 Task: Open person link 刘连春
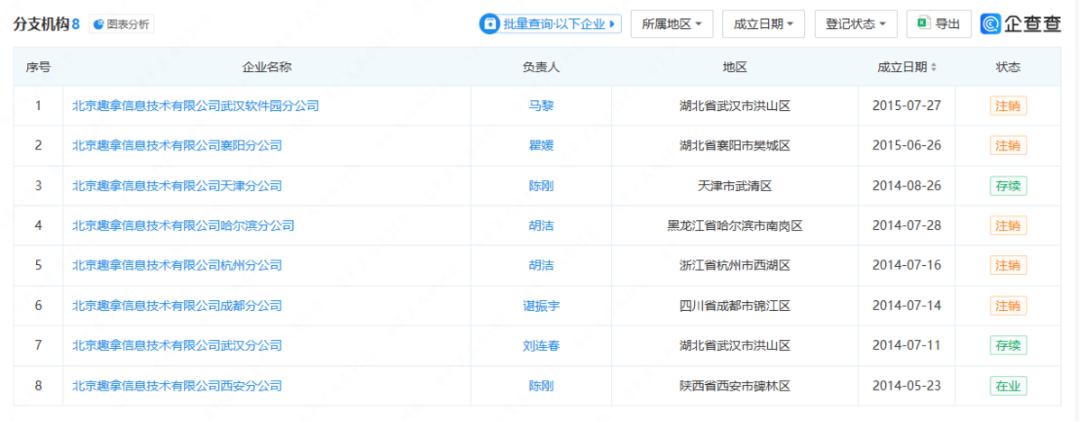pyautogui.click(x=541, y=346)
